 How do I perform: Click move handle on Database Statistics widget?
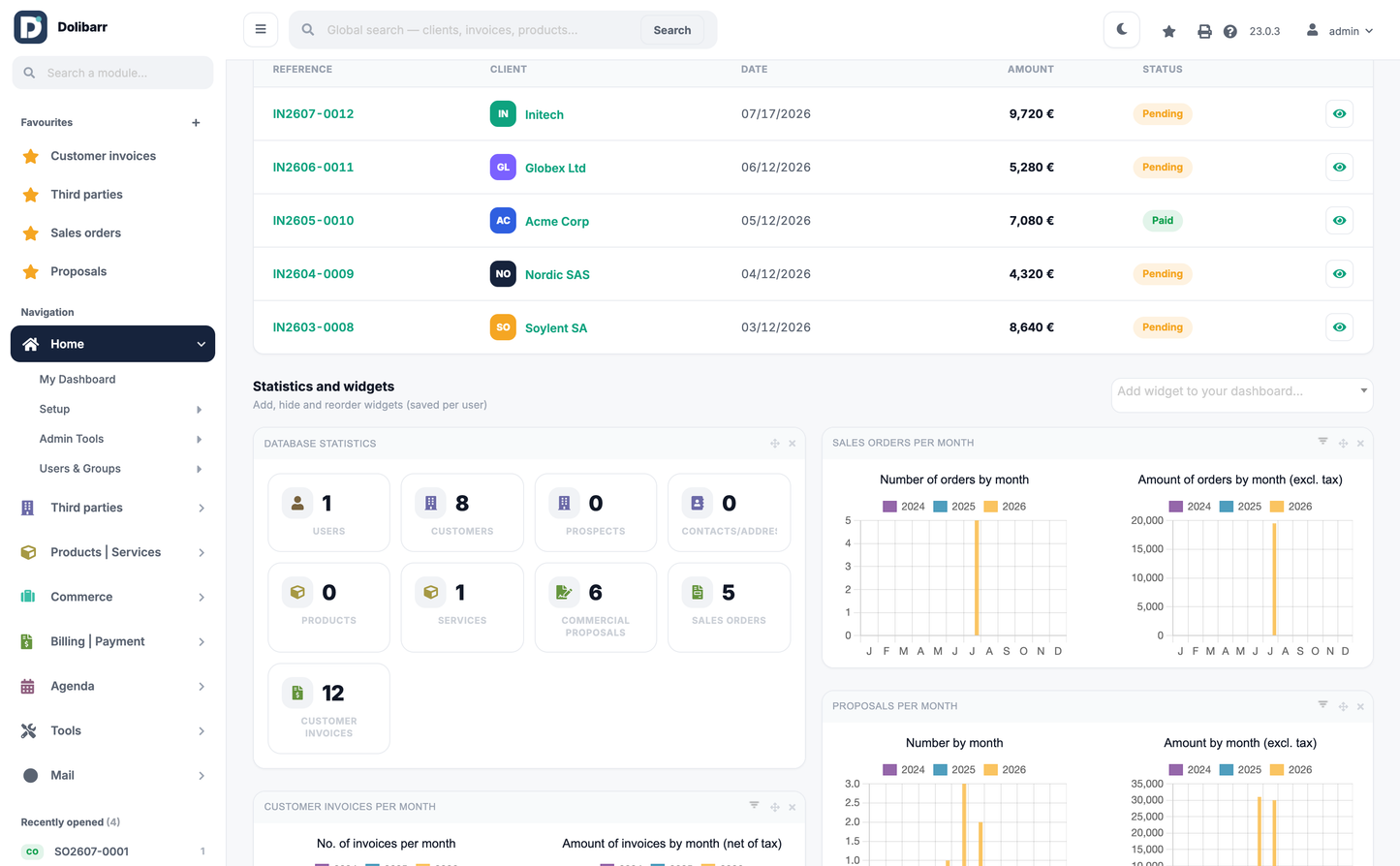pyautogui.click(x=775, y=444)
